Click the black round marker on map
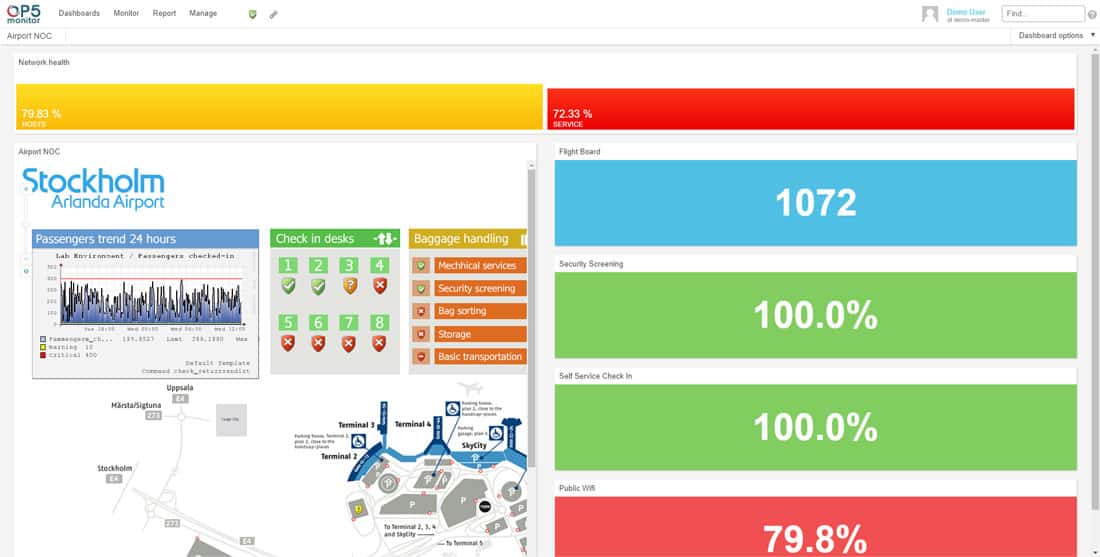Viewport: 1100px width, 557px height. point(484,505)
